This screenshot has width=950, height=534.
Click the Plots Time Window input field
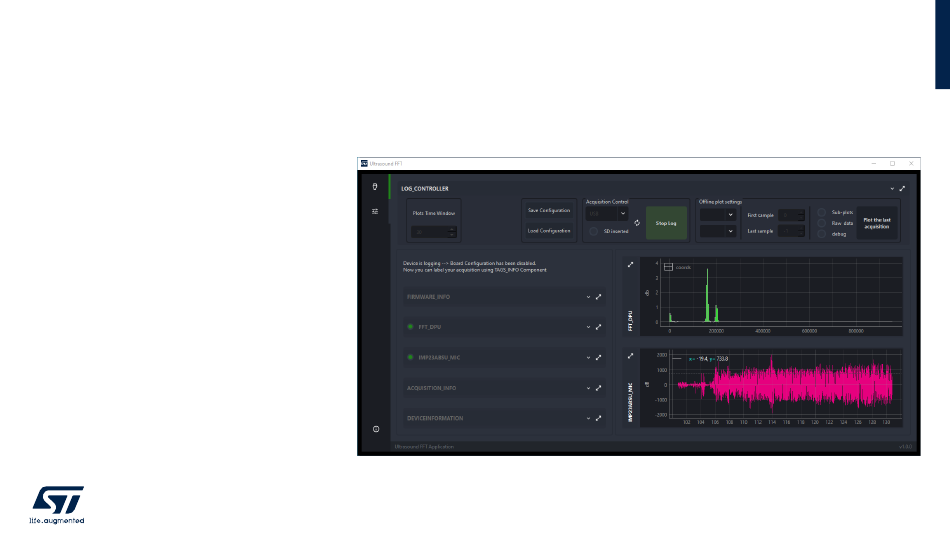pyautogui.click(x=433, y=231)
